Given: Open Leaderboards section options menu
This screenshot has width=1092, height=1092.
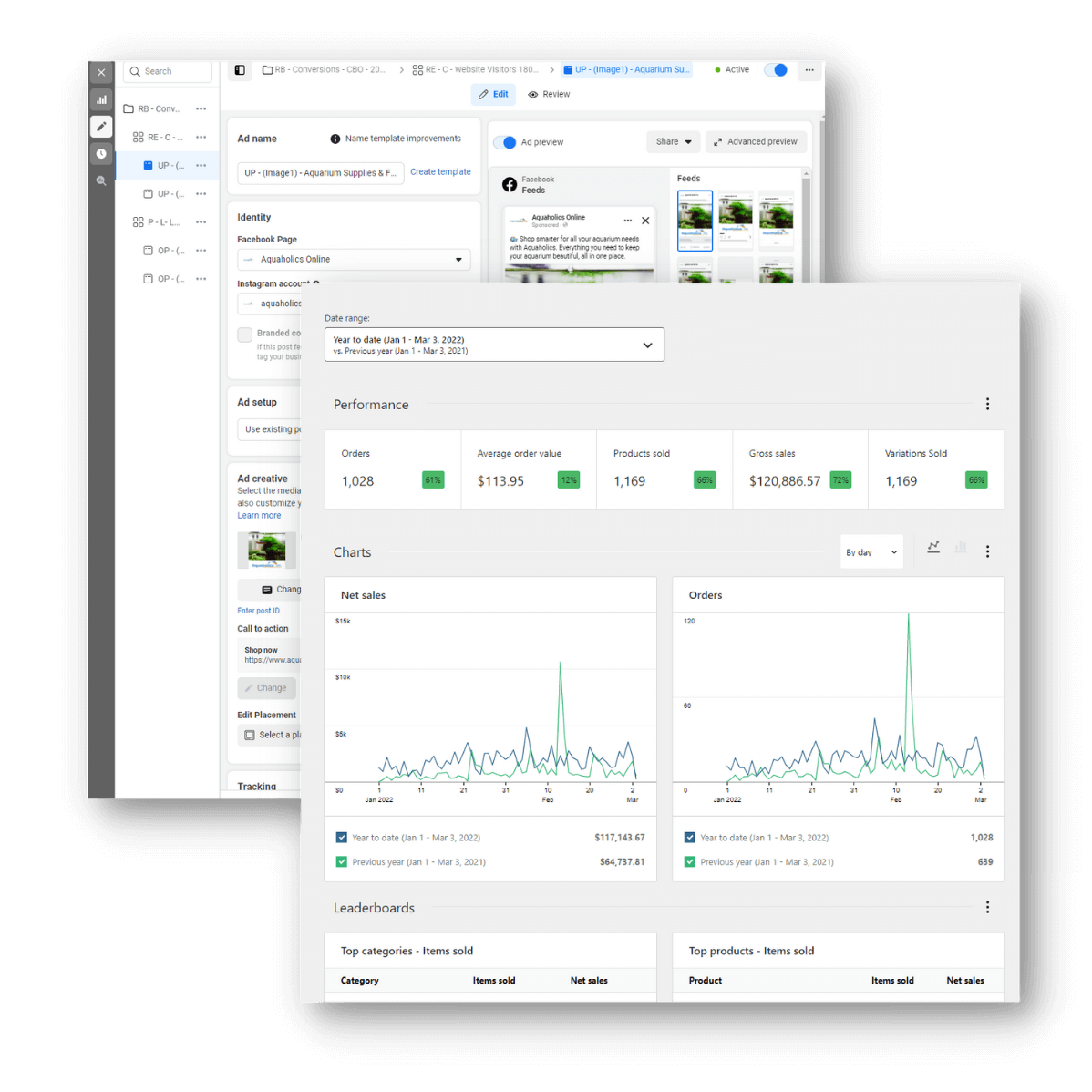Looking at the screenshot, I should click(x=987, y=907).
